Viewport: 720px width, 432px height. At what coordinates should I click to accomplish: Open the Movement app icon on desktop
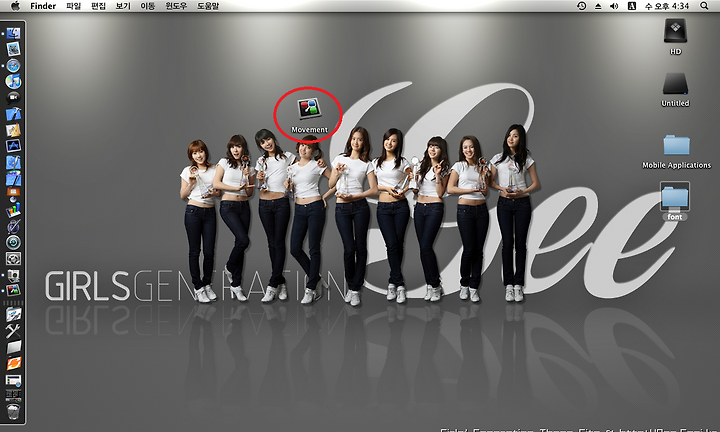(x=309, y=108)
